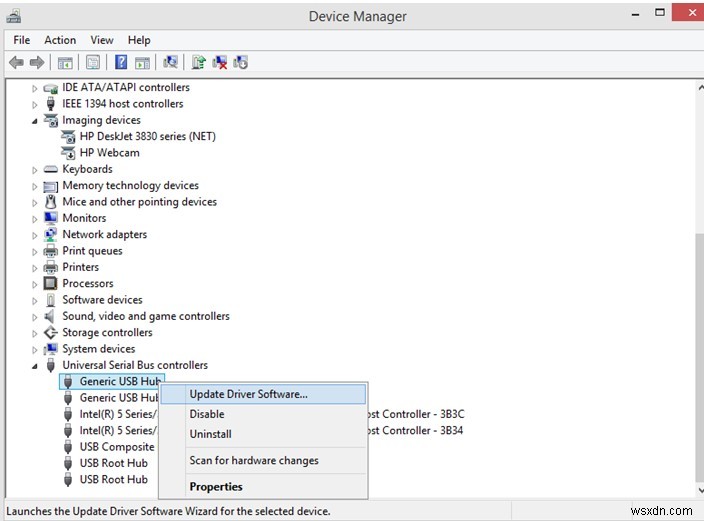Click the HP DeskJet 3830 series device icon
The width and height of the screenshot is (704, 521).
tap(68, 137)
